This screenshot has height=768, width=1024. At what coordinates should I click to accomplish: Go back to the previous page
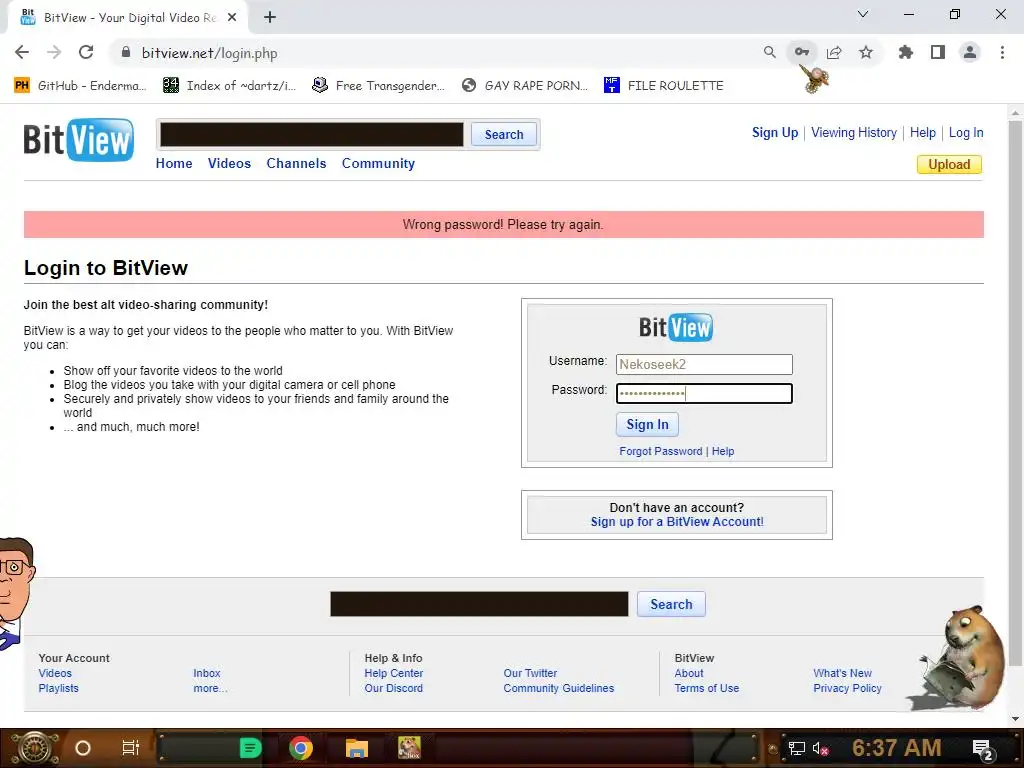(22, 52)
